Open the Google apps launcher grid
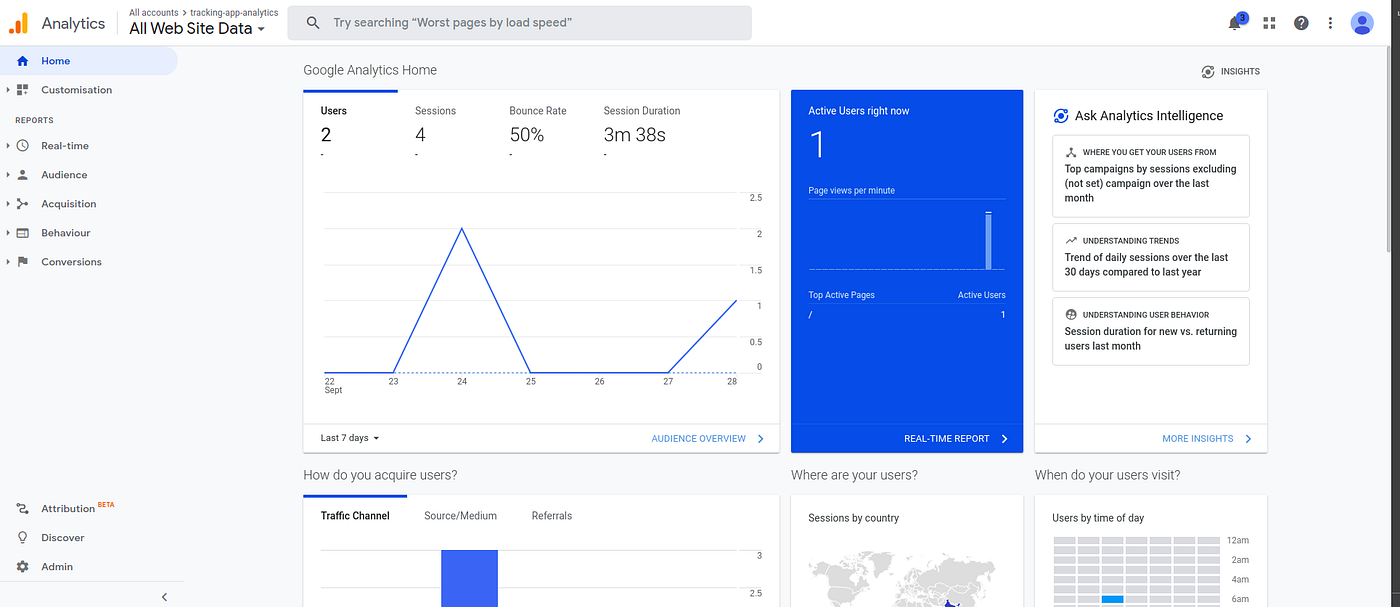This screenshot has width=1400, height=607. 1268,22
